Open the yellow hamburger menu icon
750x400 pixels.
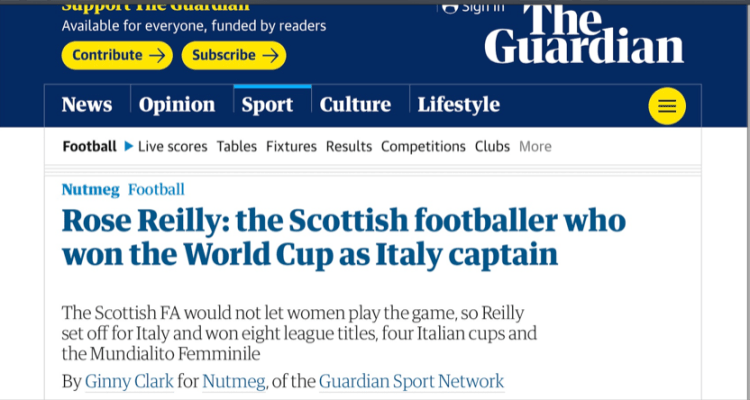(x=667, y=106)
